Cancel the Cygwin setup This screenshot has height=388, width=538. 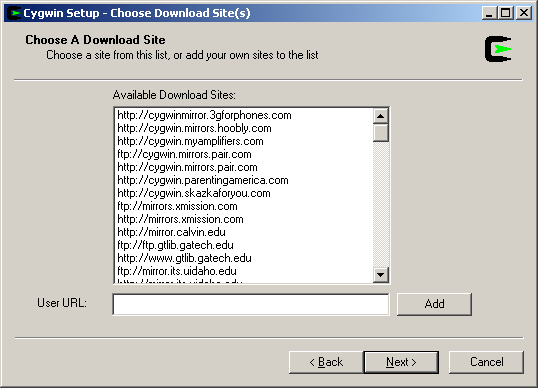486,362
